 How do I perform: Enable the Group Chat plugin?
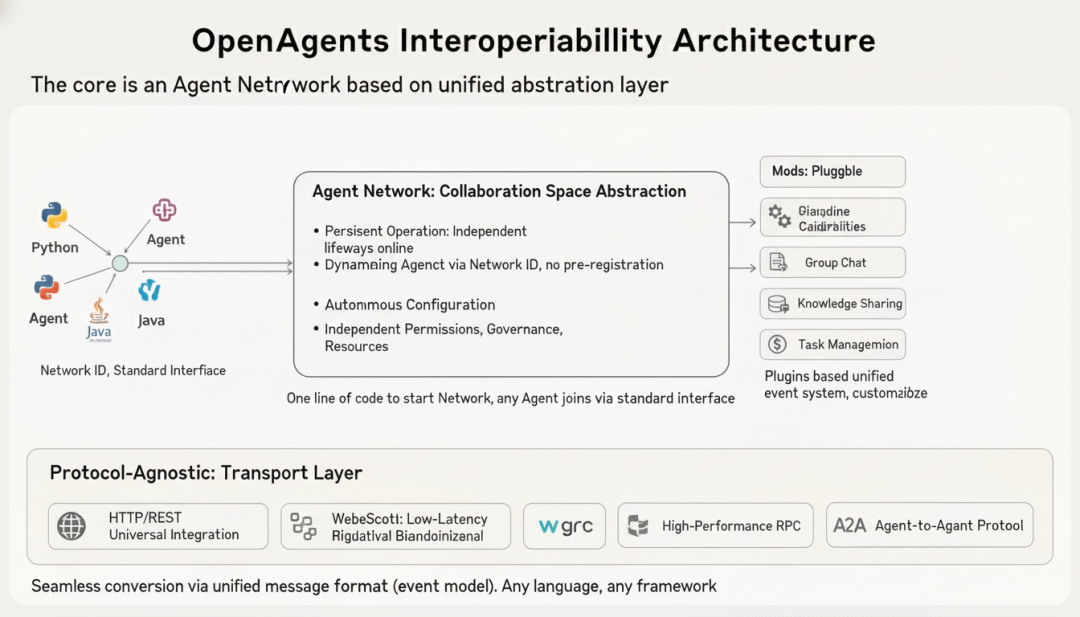pyautogui.click(x=832, y=262)
